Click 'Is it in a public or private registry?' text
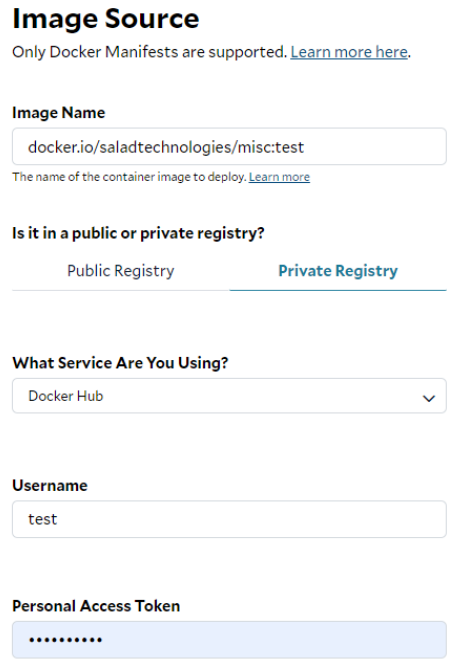This screenshot has width=451, height=662. point(138,233)
